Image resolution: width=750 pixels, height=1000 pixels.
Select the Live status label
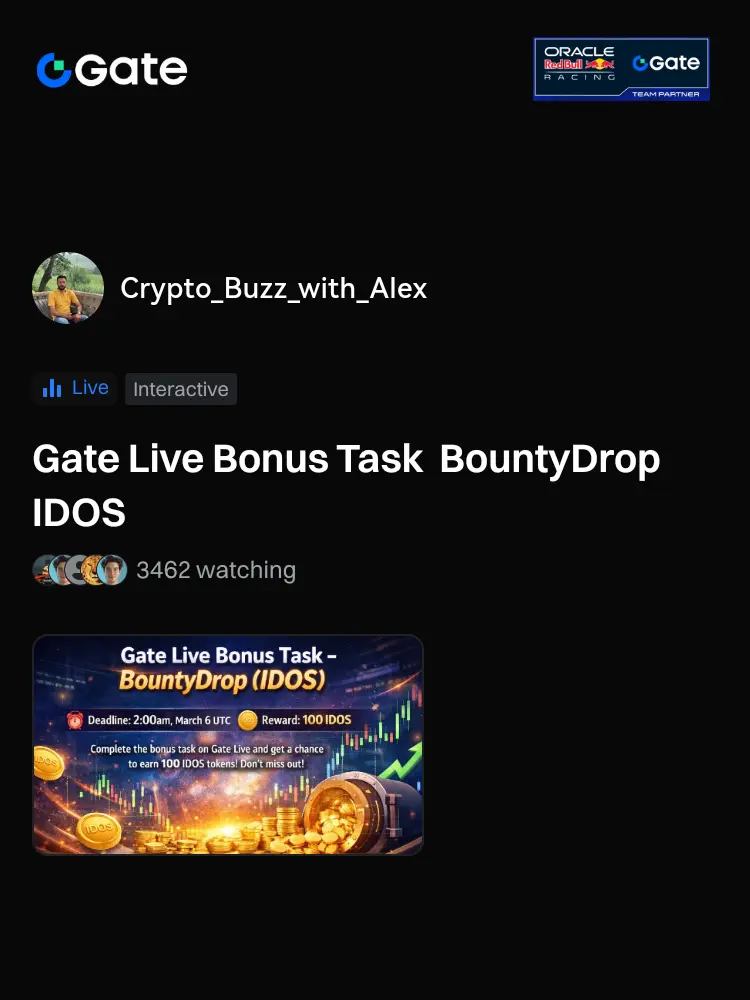[90, 388]
